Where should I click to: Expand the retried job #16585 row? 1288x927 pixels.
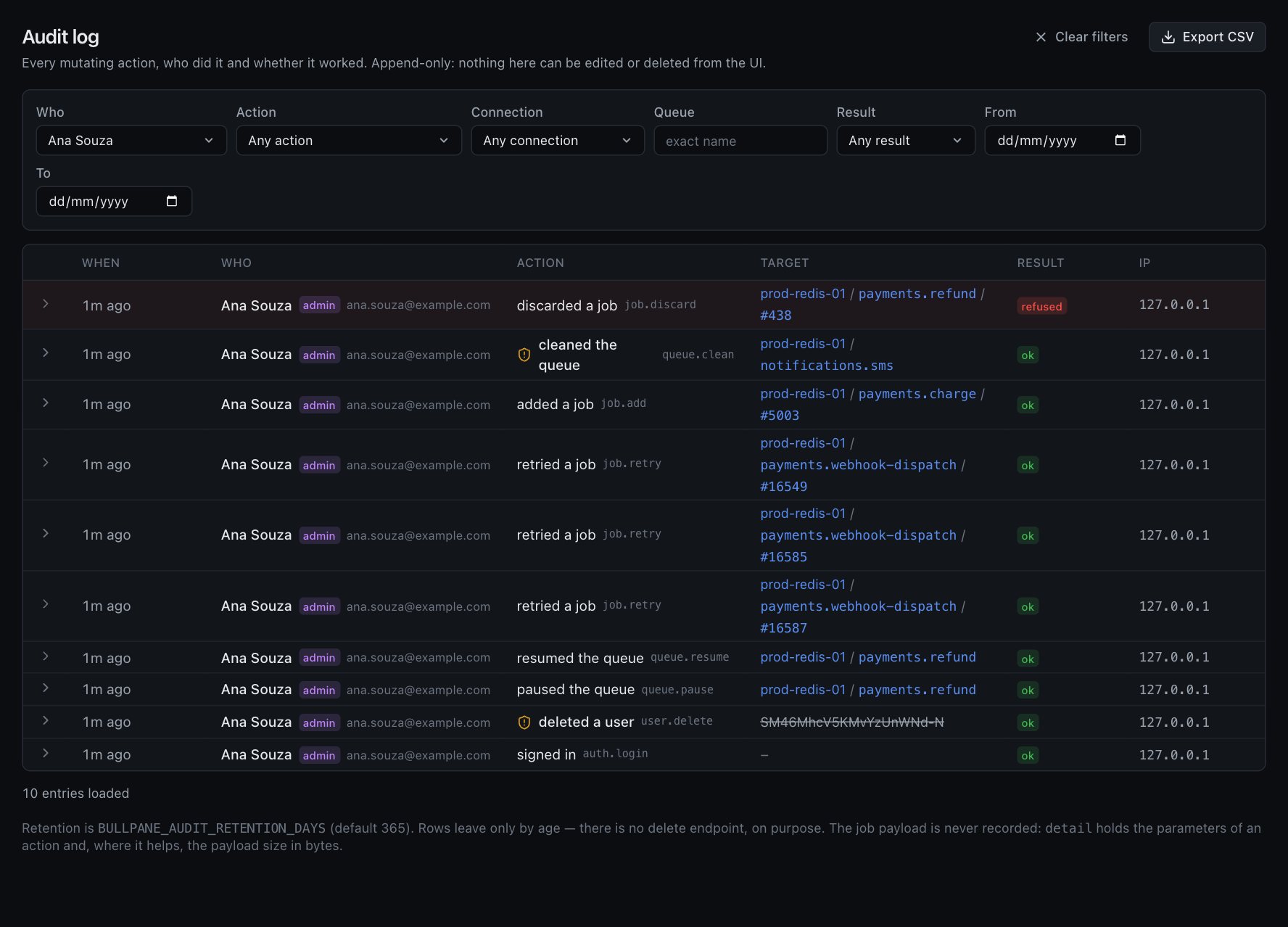pos(46,534)
